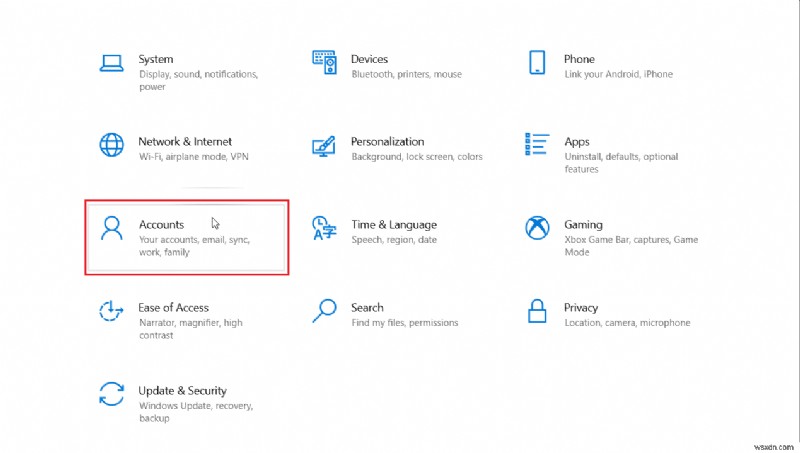Open the Privacy settings title

(x=581, y=308)
